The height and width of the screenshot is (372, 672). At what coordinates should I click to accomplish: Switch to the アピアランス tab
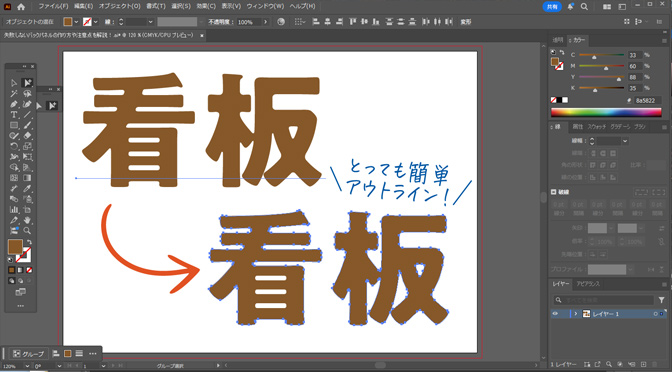pyautogui.click(x=588, y=284)
